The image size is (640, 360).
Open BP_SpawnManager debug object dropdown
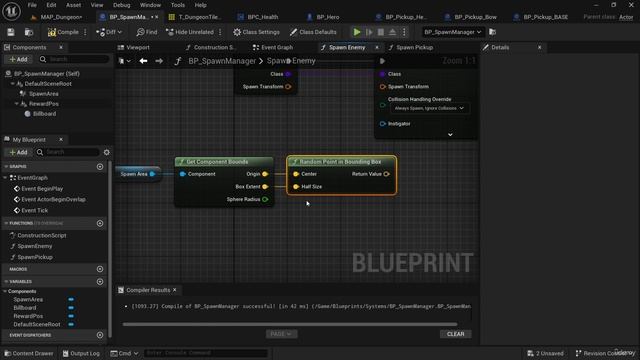click(x=452, y=32)
